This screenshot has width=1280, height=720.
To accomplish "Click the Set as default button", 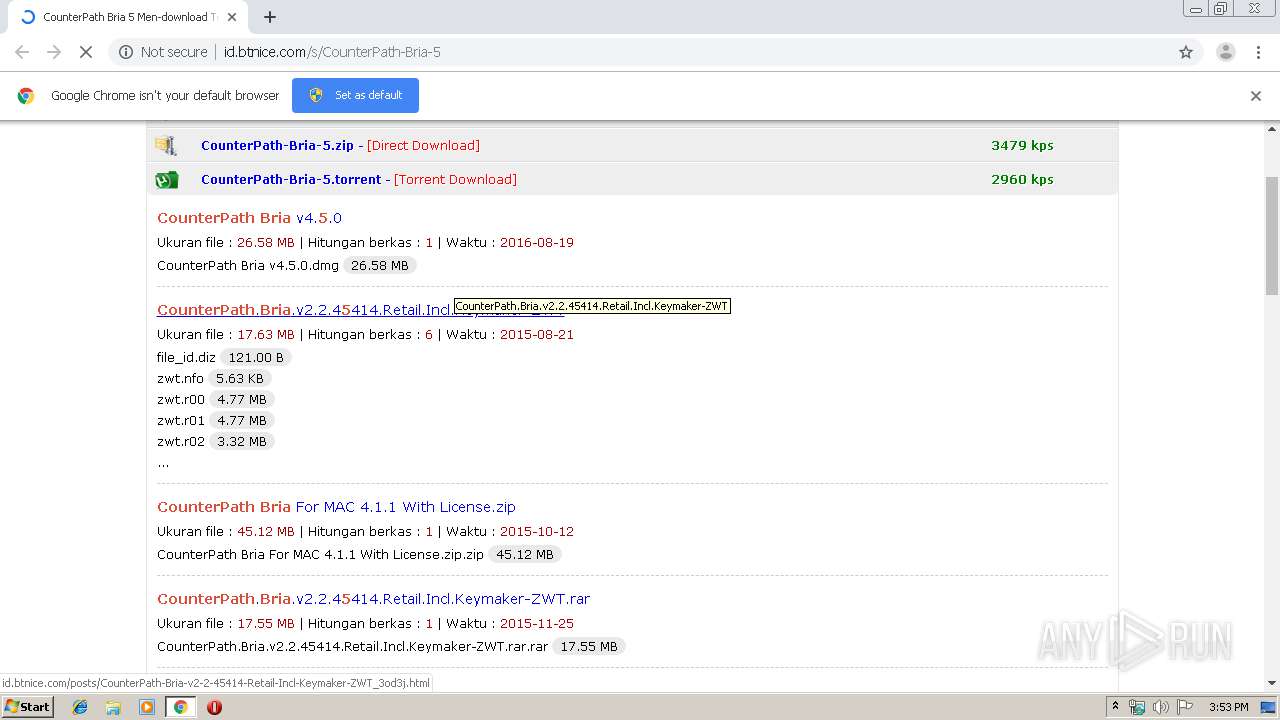I will 355,95.
